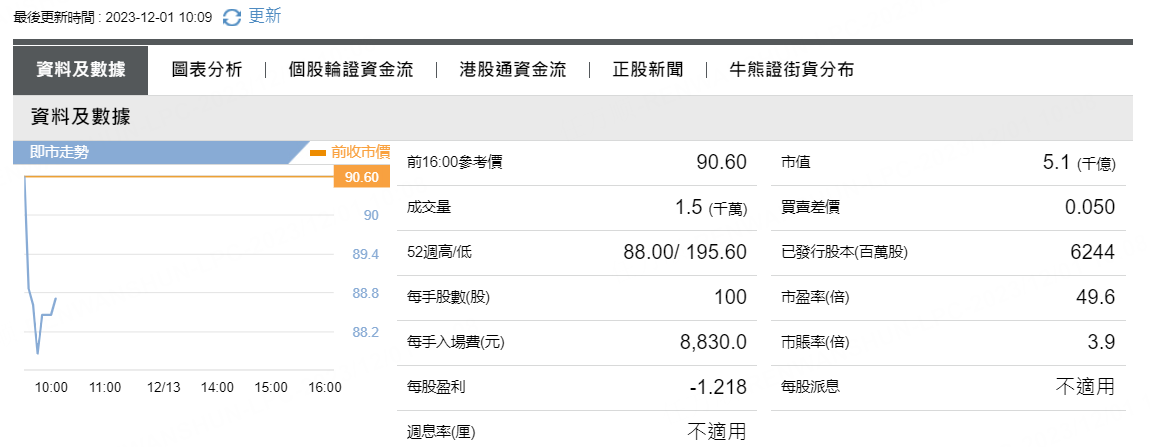1150x447 pixels.
Task: Click the 52週高/低 value row
Action: click(576, 253)
